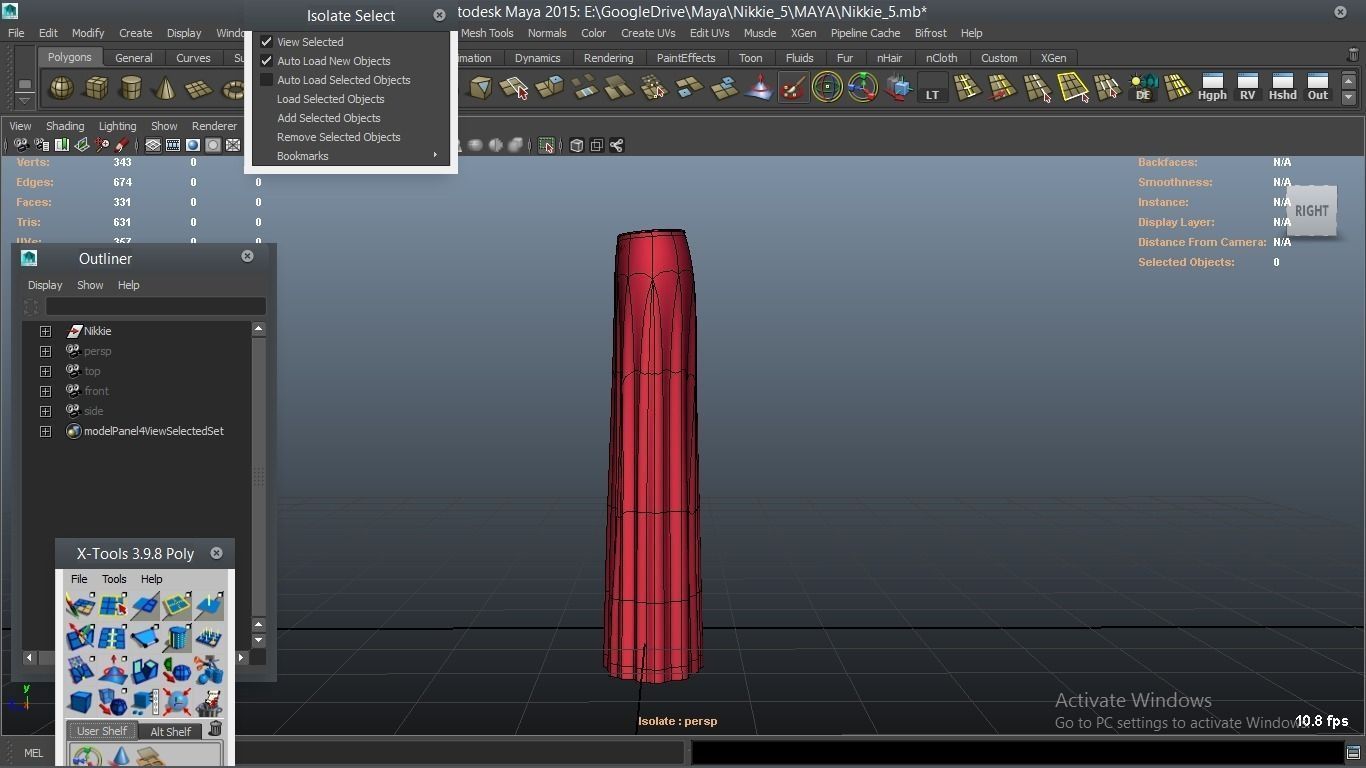The width and height of the screenshot is (1366, 768).
Task: Open the Outliner Display menu
Action: click(x=45, y=285)
